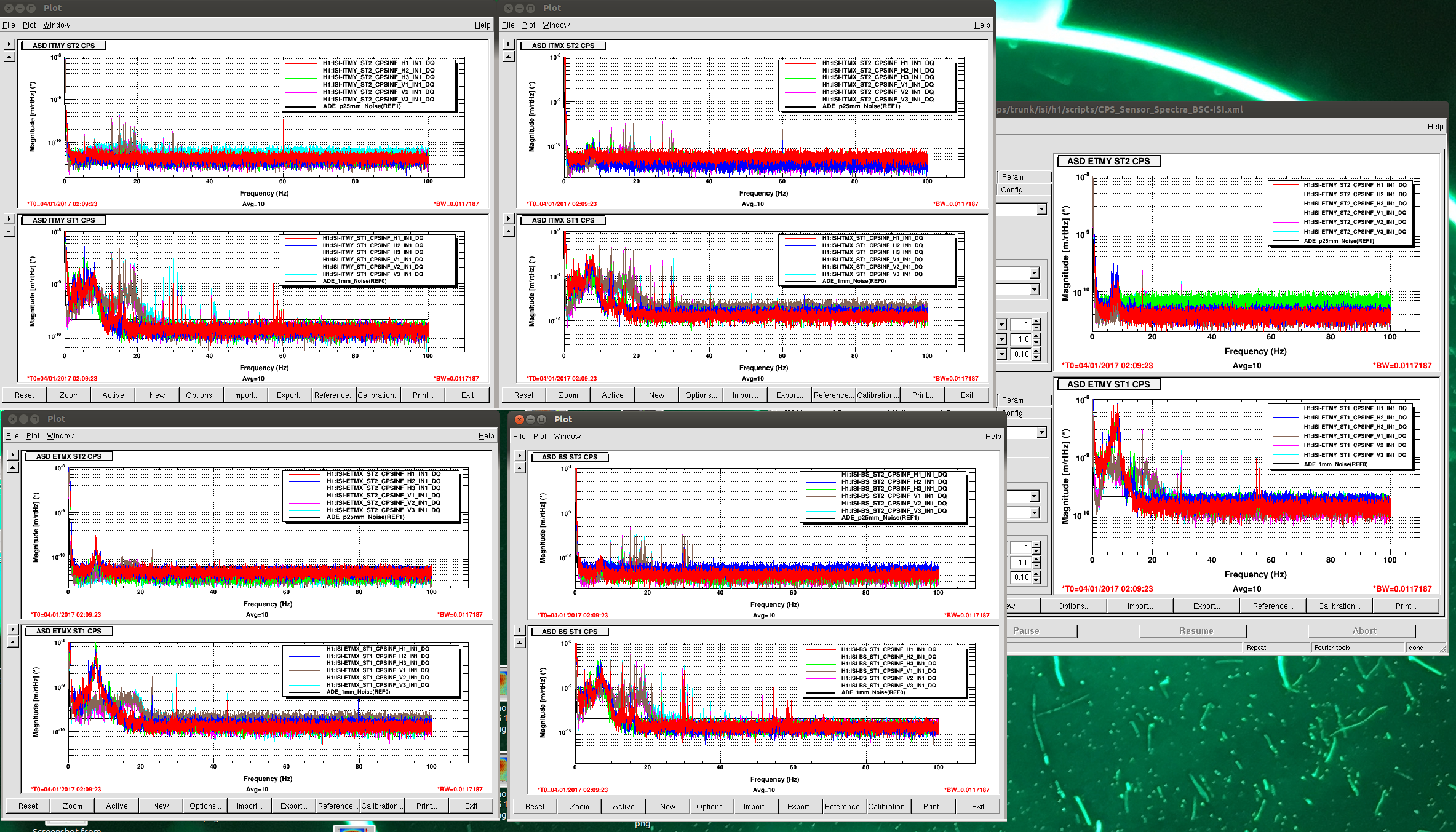
Task: Close the BS plot window
Action: point(519,419)
